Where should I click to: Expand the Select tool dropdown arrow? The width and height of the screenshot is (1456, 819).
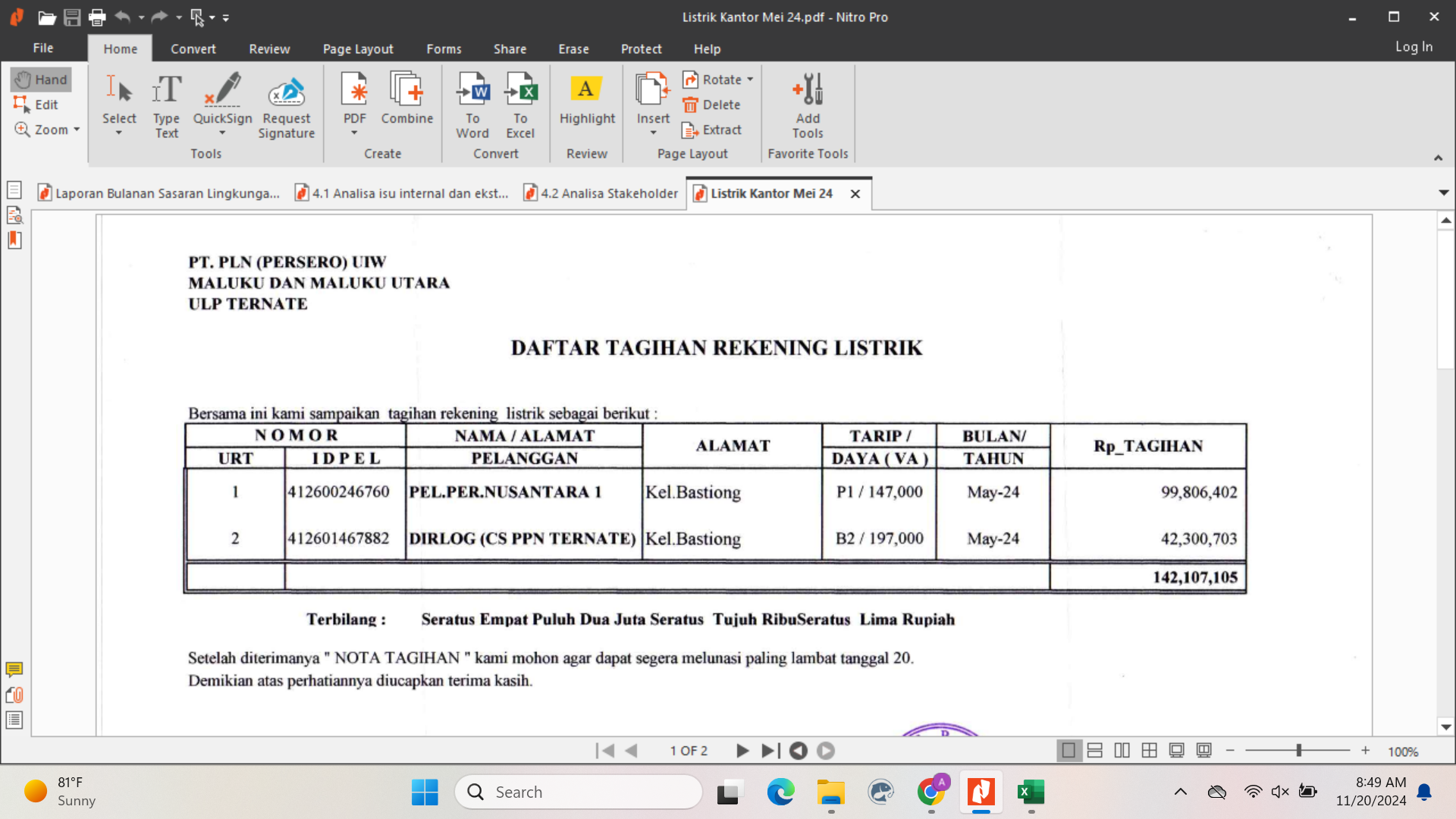[119, 133]
